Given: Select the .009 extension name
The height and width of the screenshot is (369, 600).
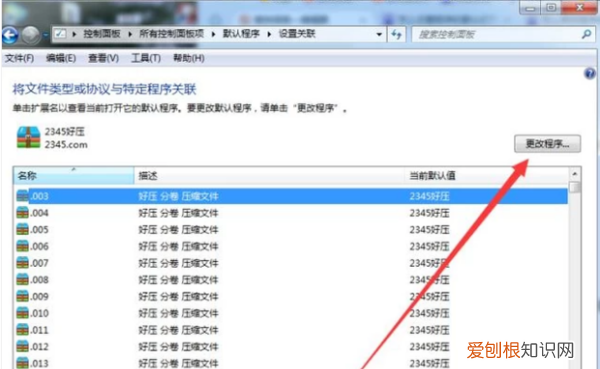Looking at the screenshot, I should [39, 296].
